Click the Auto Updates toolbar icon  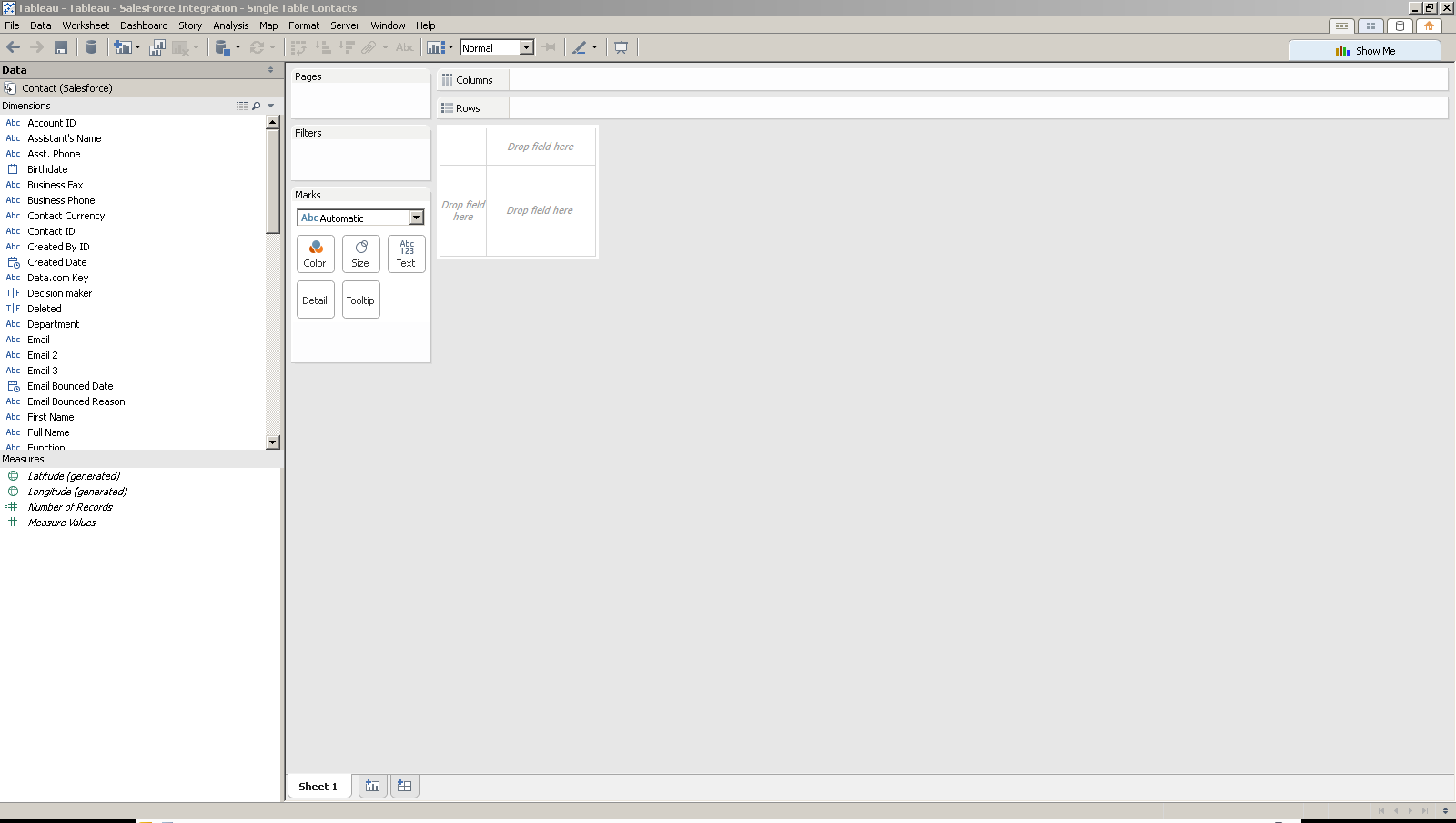pyautogui.click(x=222, y=47)
